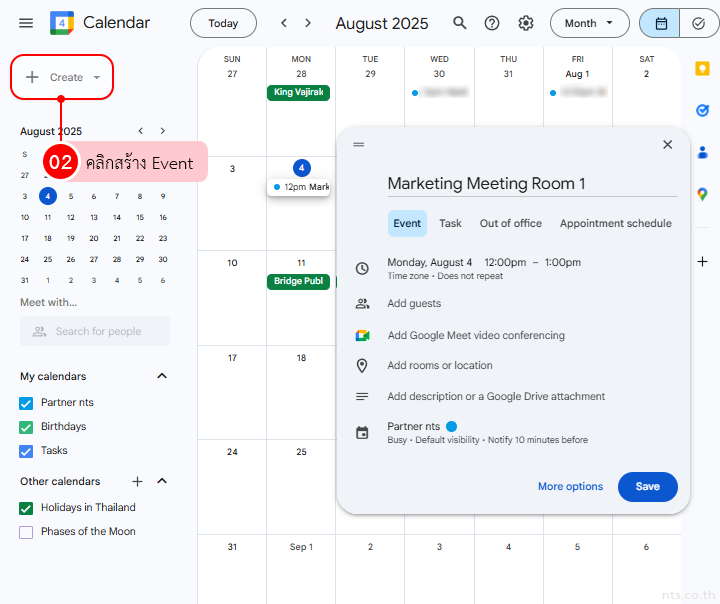Viewport: 720px width, 604px height.
Task: Click the location pin icon
Action: pyautogui.click(x=362, y=366)
